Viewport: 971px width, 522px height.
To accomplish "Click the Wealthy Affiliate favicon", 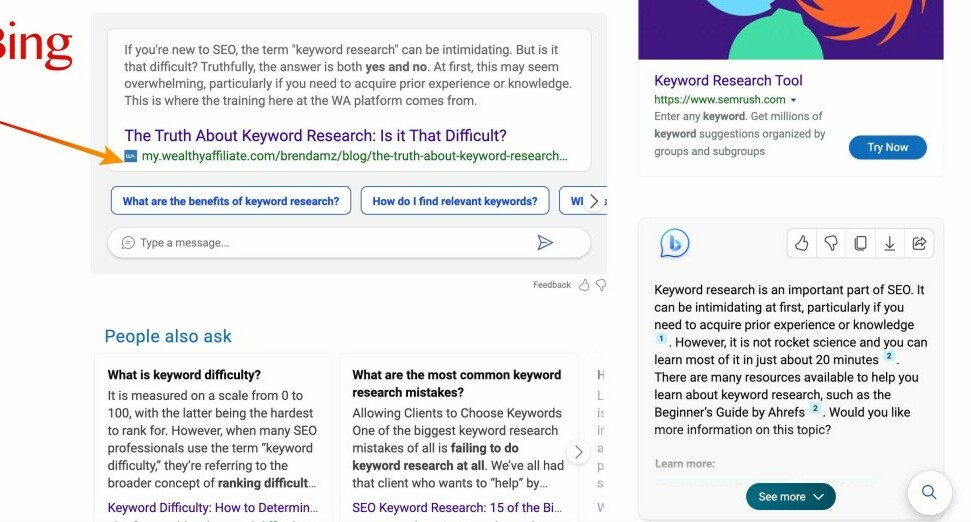I will pos(131,156).
